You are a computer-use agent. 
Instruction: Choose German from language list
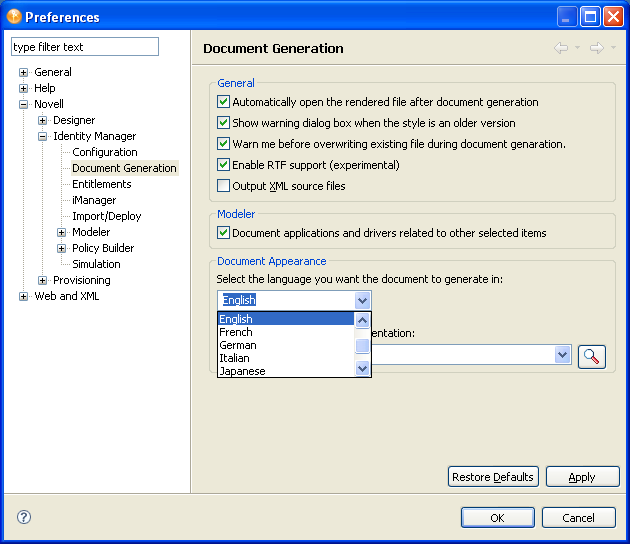[238, 345]
